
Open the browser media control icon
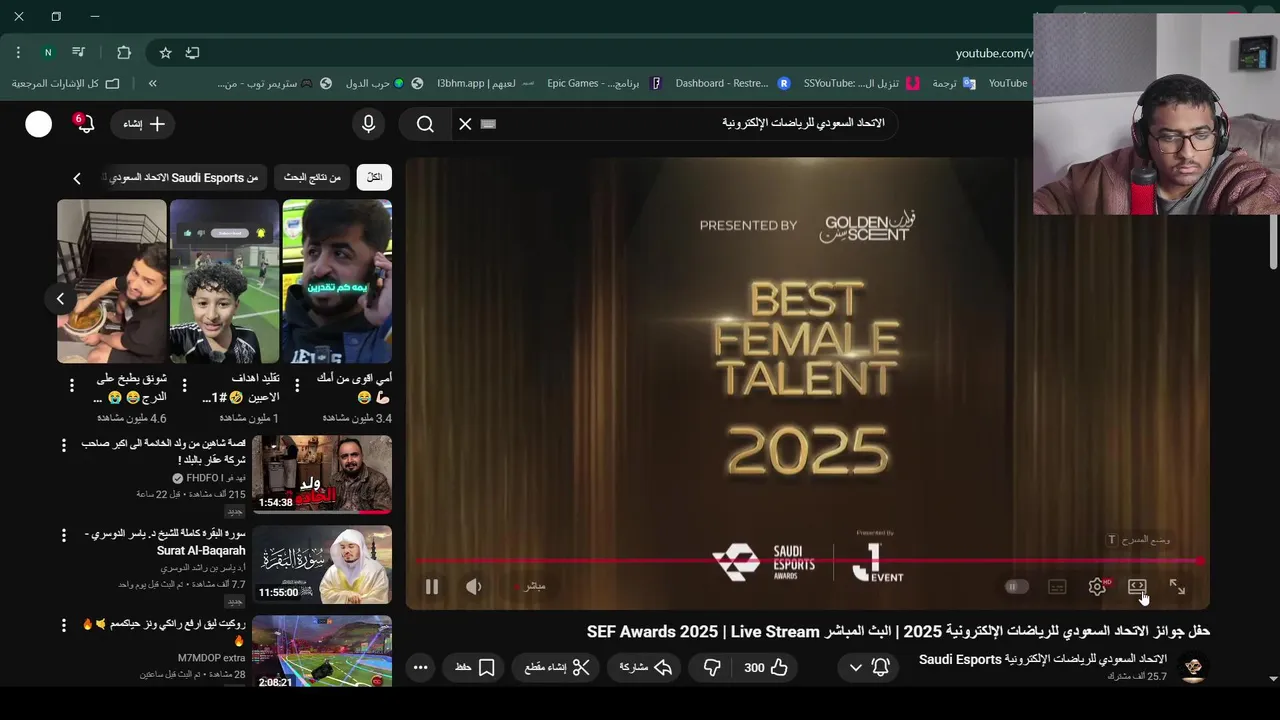click(78, 52)
